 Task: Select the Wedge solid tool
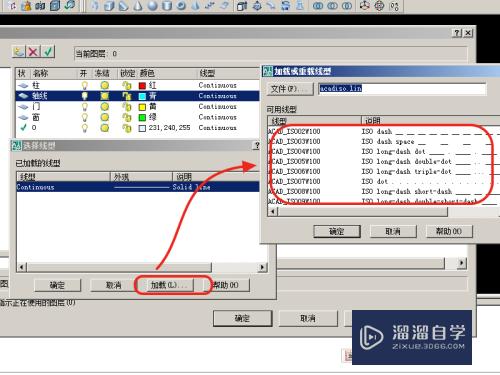coord(123,5)
